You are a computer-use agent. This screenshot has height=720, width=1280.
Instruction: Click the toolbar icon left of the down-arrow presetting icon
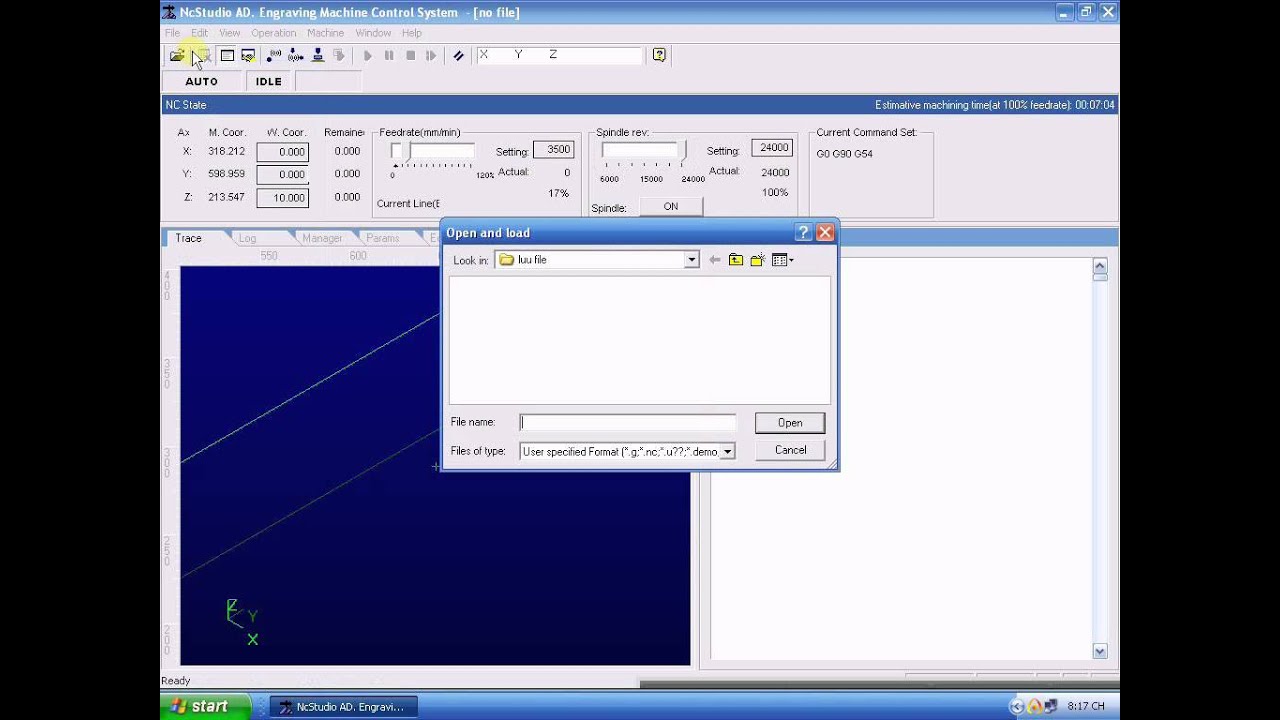[x=274, y=56]
